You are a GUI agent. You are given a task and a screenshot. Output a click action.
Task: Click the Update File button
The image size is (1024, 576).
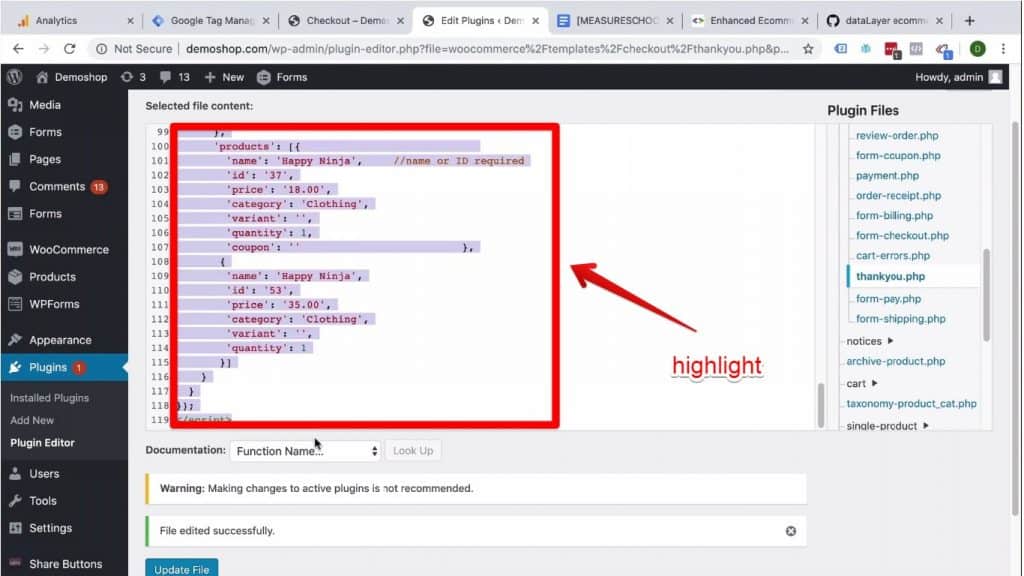tap(181, 568)
